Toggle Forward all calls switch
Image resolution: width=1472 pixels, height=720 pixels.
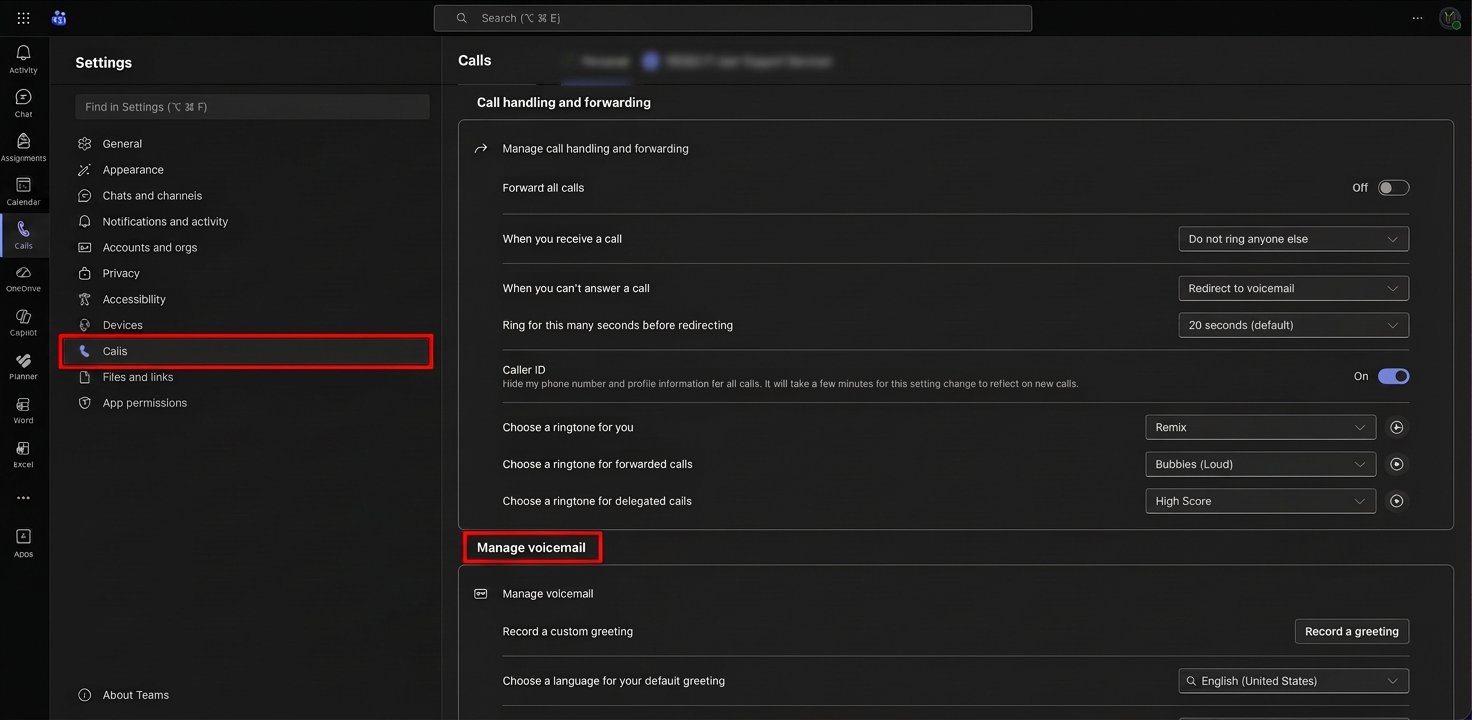(x=1393, y=188)
